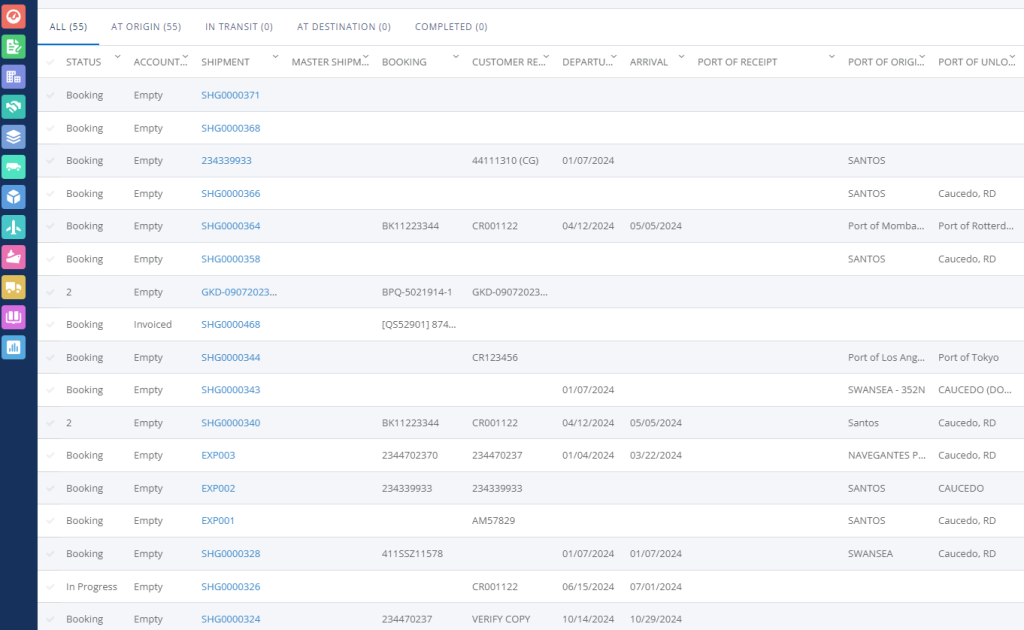
Task: Select the stacked layers sidebar icon
Action: 14,136
